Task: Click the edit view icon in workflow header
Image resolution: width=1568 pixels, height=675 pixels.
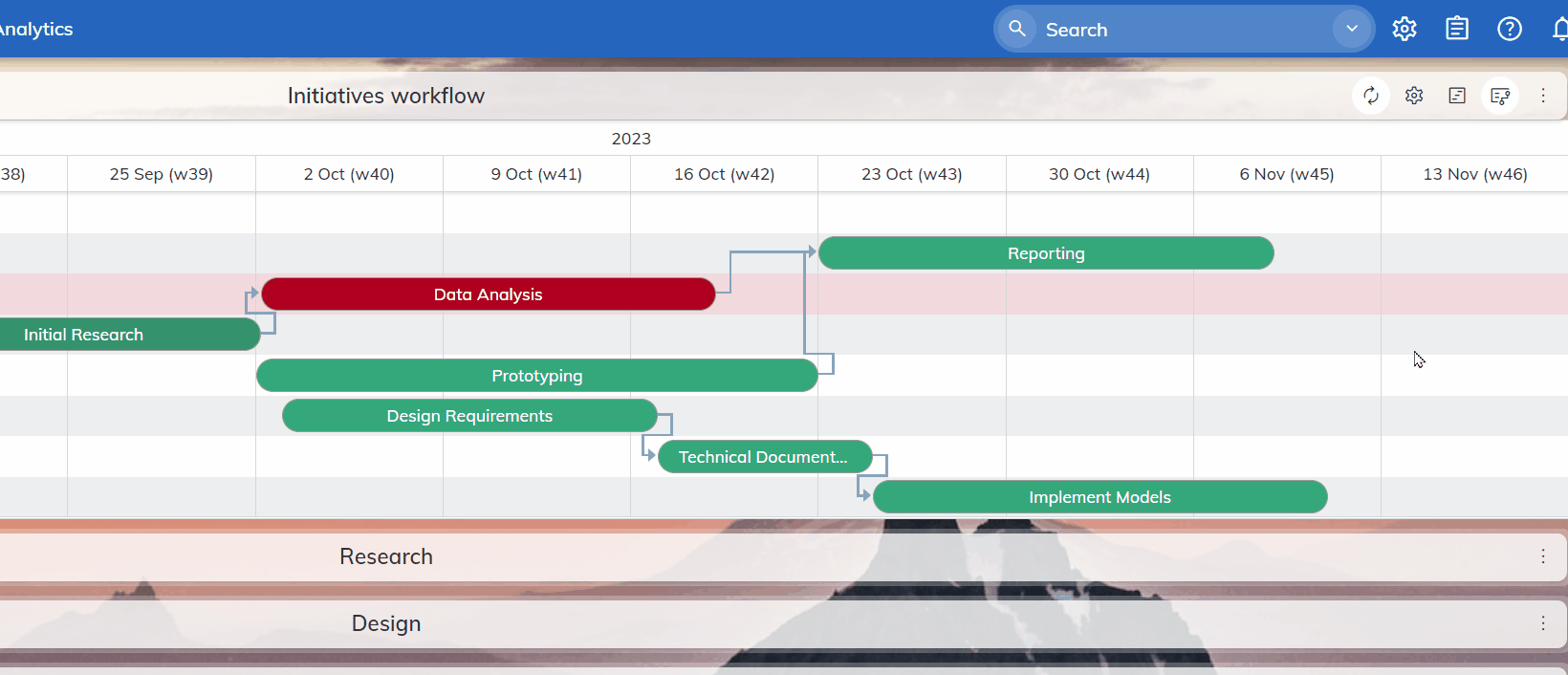Action: click(1500, 96)
